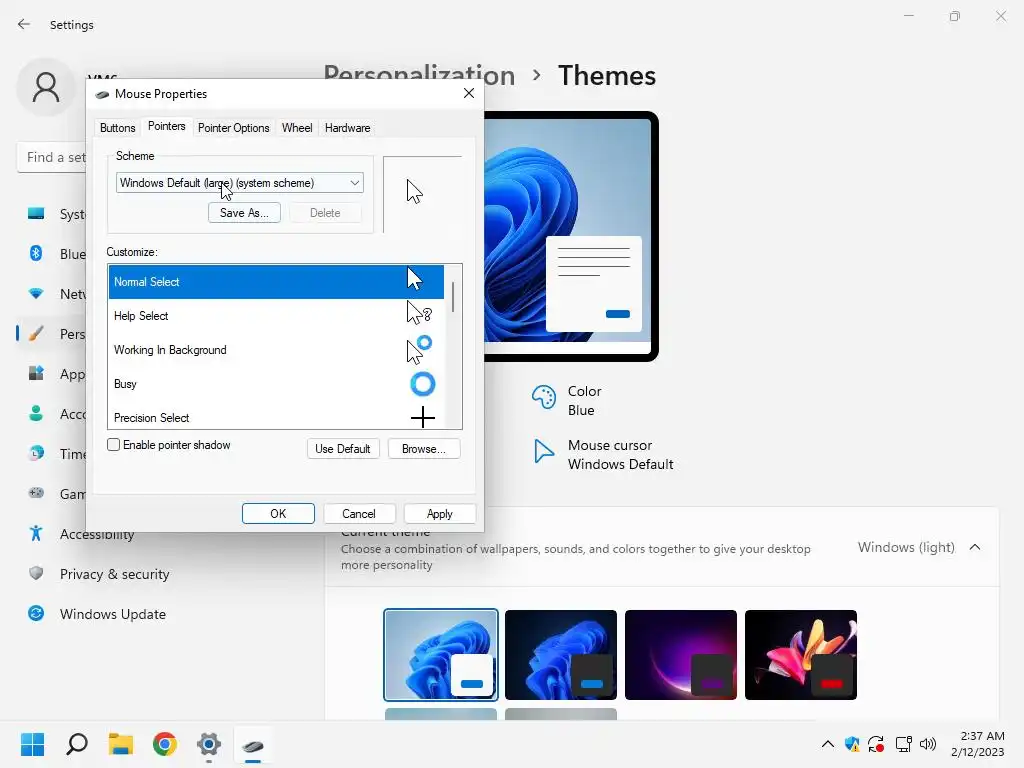
Task: Select Working In Background pointer row
Action: tap(276, 350)
